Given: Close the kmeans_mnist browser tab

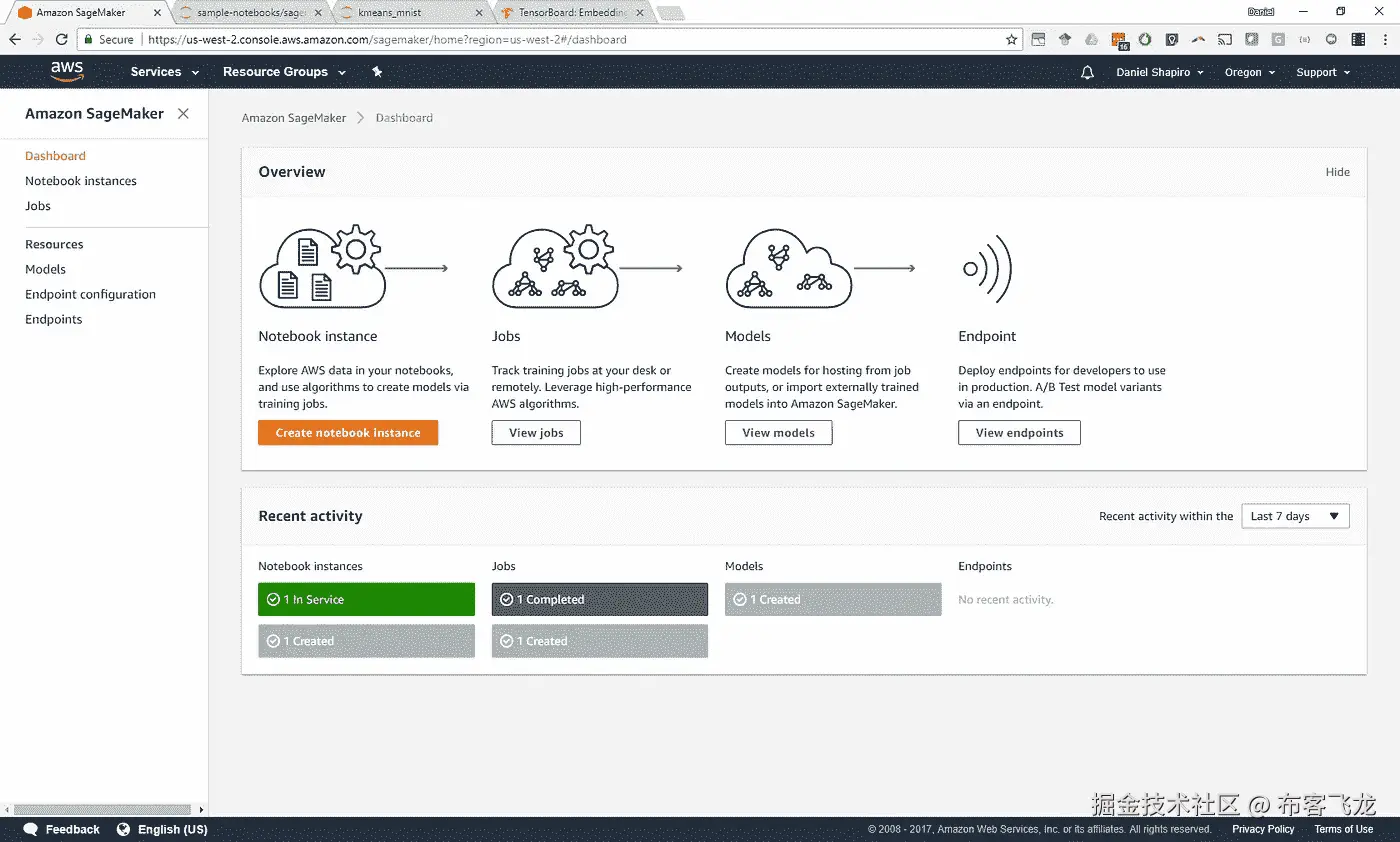Looking at the screenshot, I should tap(479, 13).
